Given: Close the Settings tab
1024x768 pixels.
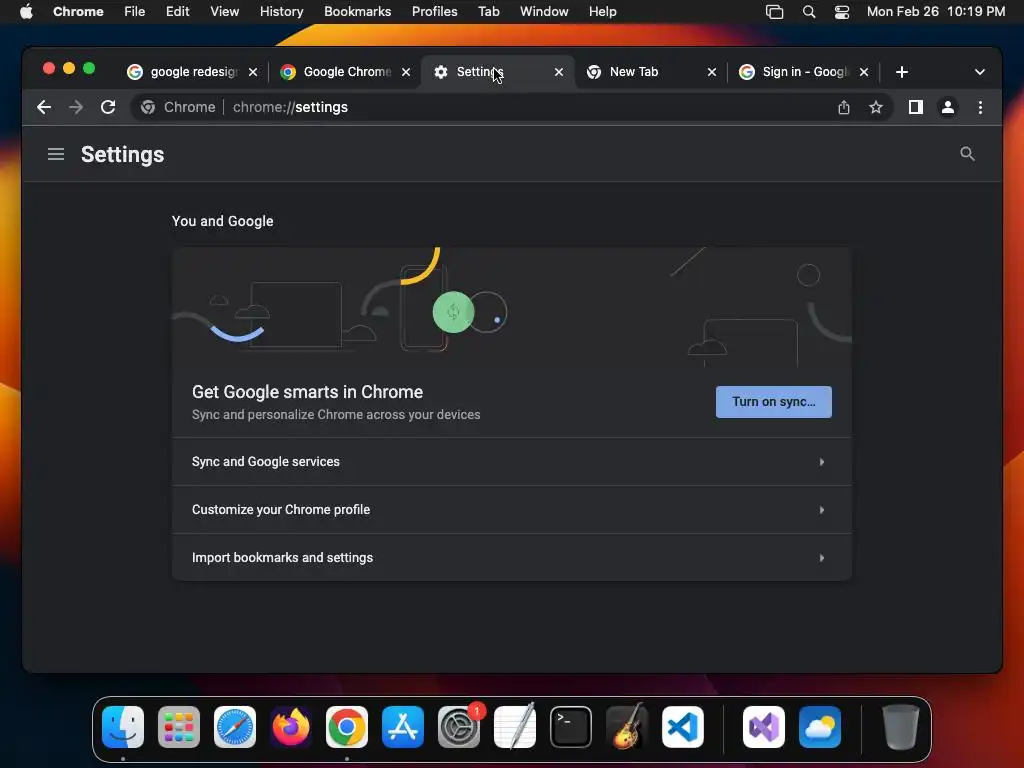Looking at the screenshot, I should [x=558, y=72].
